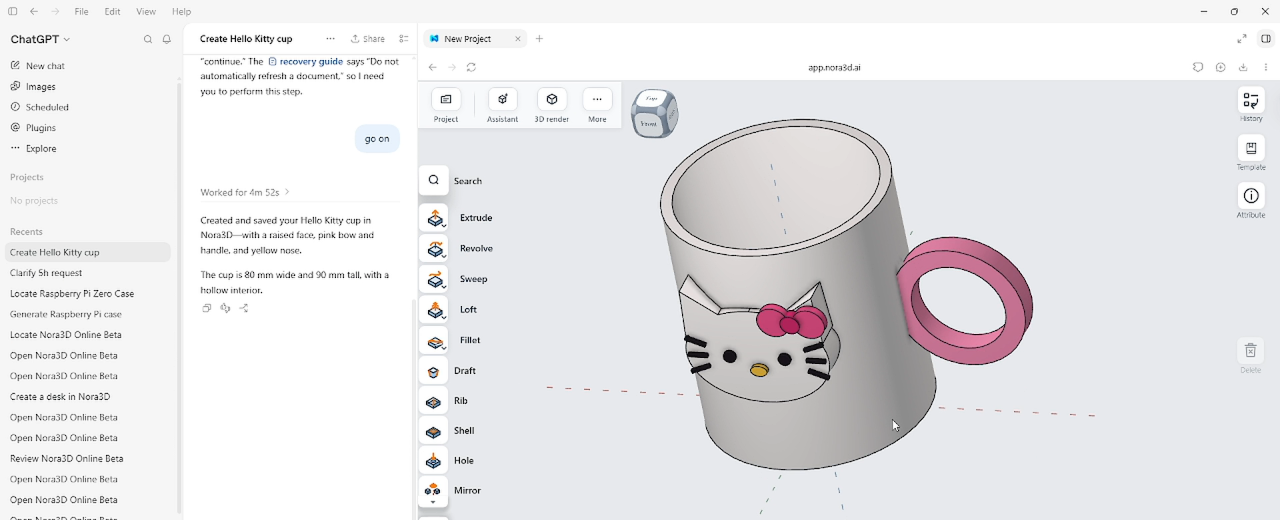Image resolution: width=1280 pixels, height=520 pixels.
Task: Expand the 'Worked for 4m 52s' details
Action: [x=245, y=192]
